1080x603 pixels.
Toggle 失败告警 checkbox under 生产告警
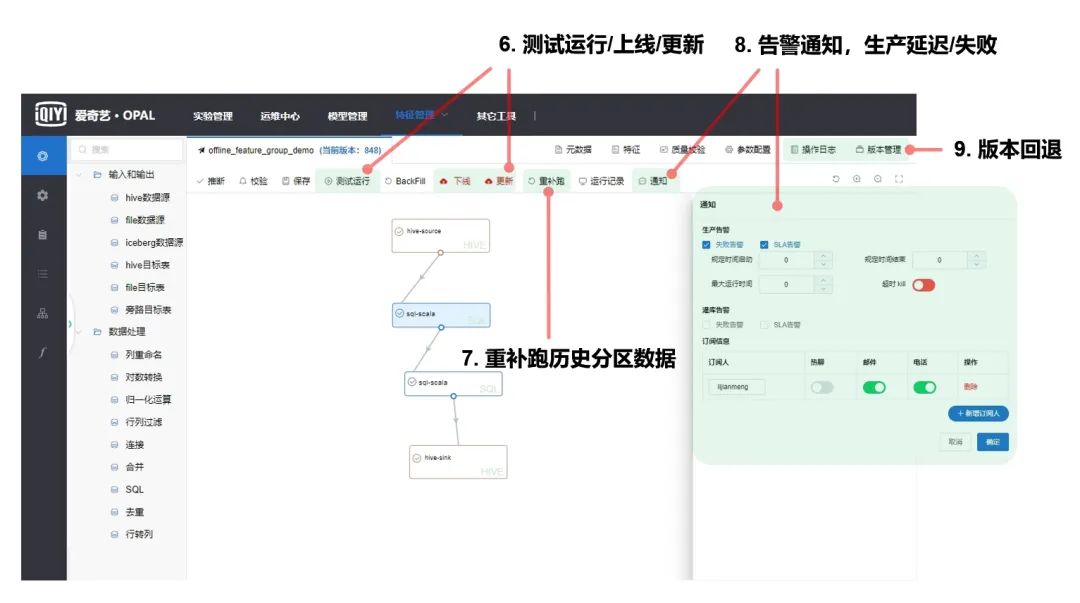coord(706,245)
